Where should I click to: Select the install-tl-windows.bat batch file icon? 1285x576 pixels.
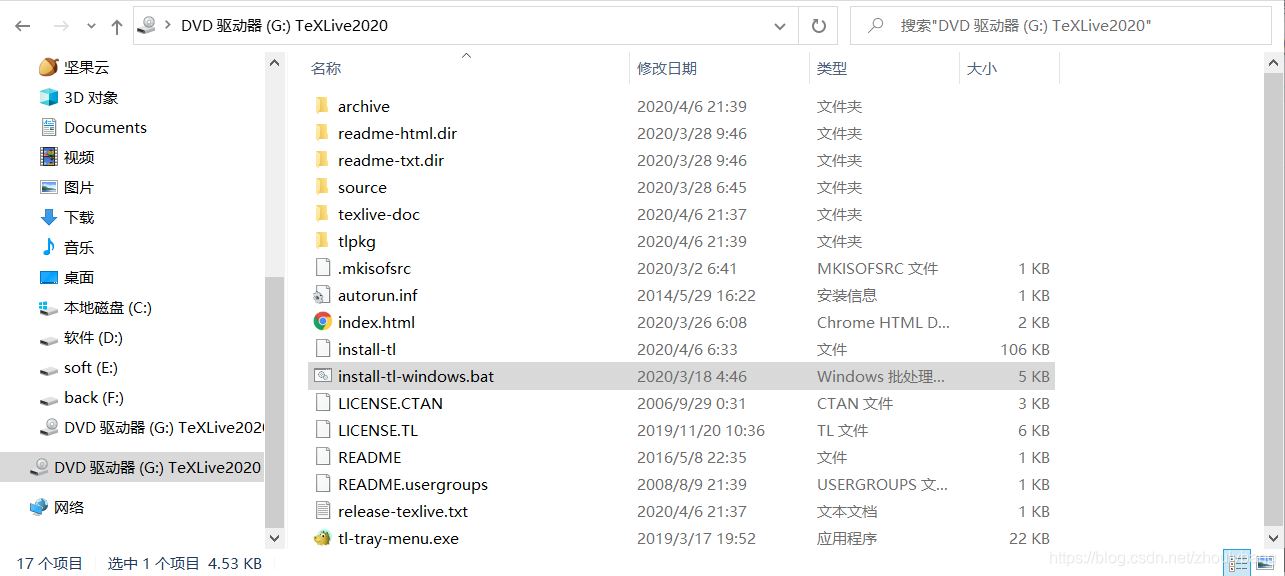(x=322, y=376)
